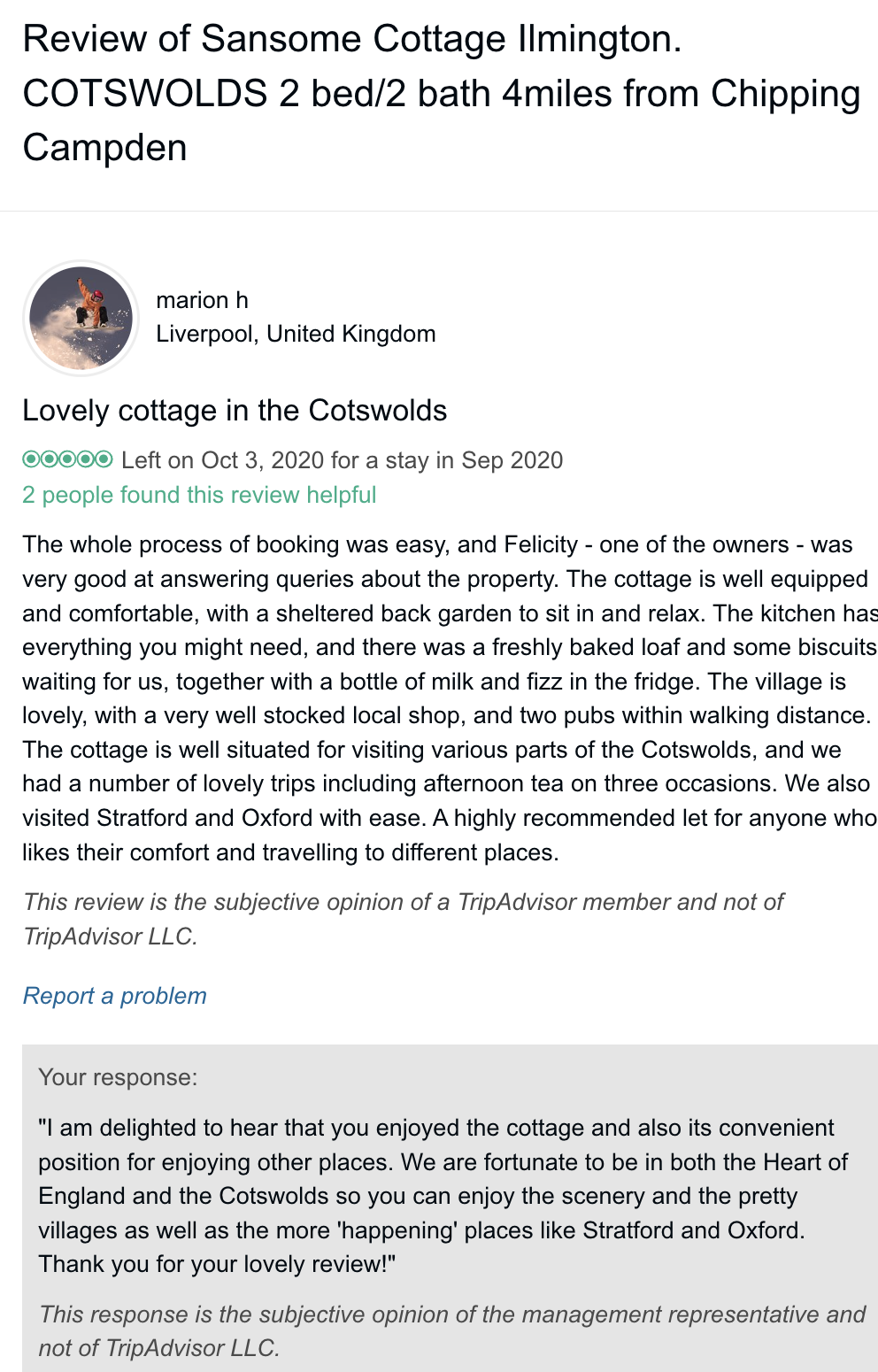
Task: Click the Report a problem link
Action: pos(114,996)
